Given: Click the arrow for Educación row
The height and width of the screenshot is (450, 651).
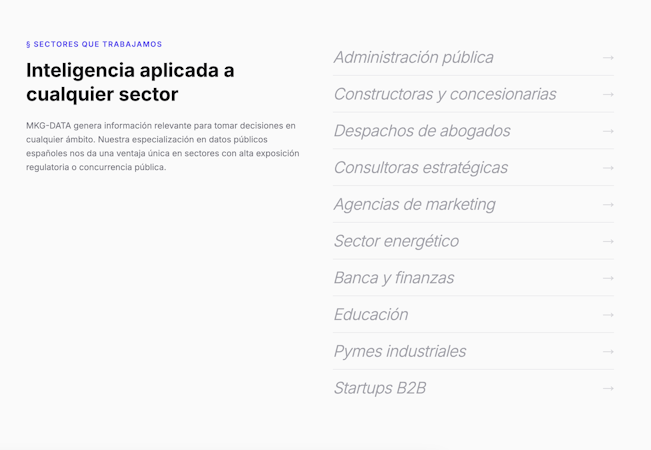Looking at the screenshot, I should click(608, 315).
